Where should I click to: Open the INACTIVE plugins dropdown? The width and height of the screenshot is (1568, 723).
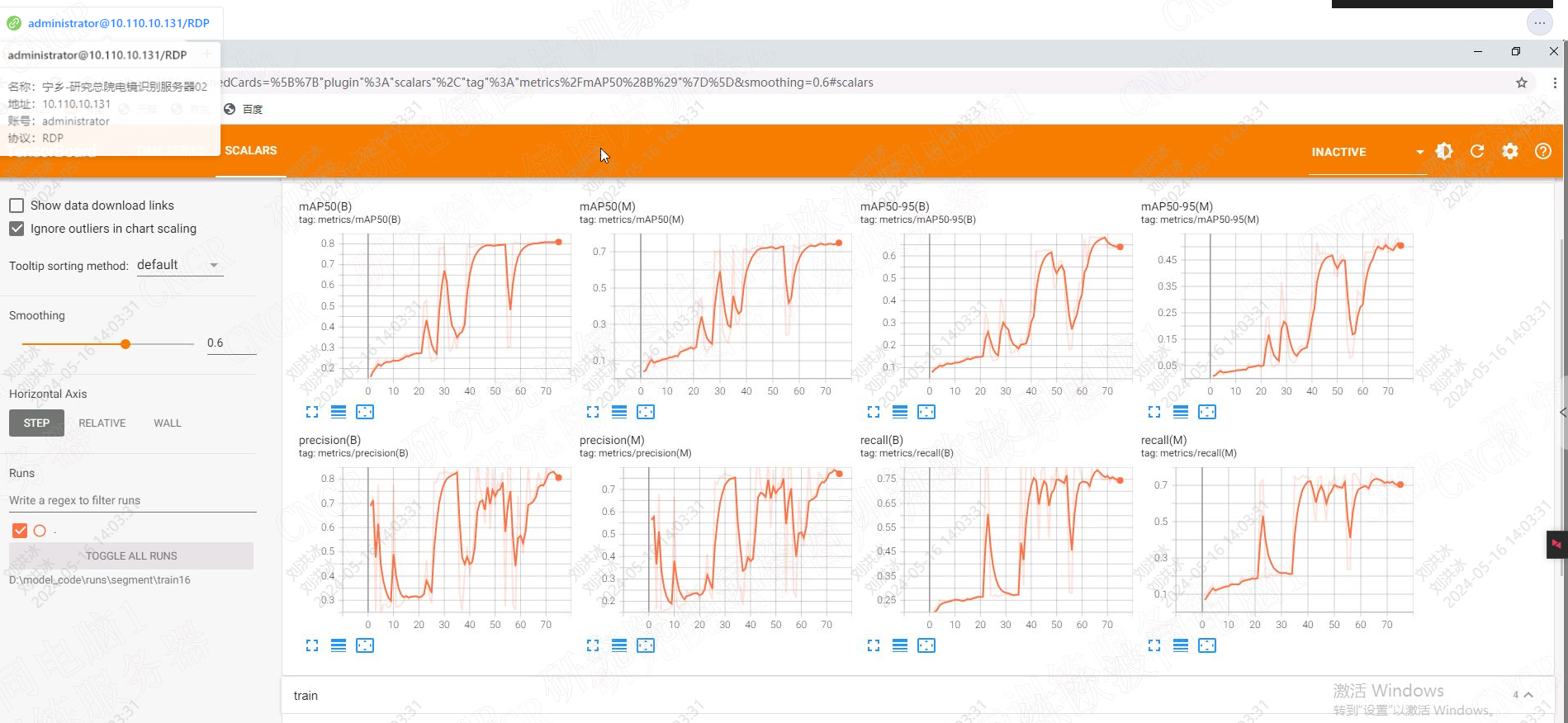pos(1367,152)
